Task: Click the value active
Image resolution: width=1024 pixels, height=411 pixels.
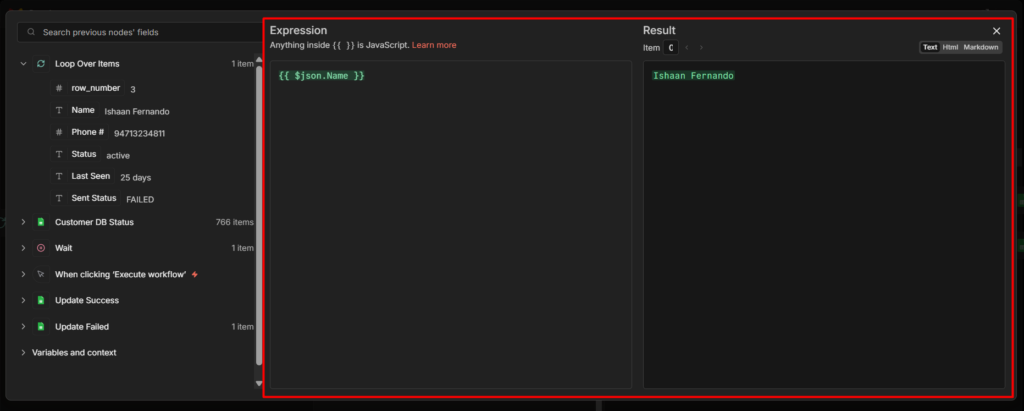Action: 118,156
